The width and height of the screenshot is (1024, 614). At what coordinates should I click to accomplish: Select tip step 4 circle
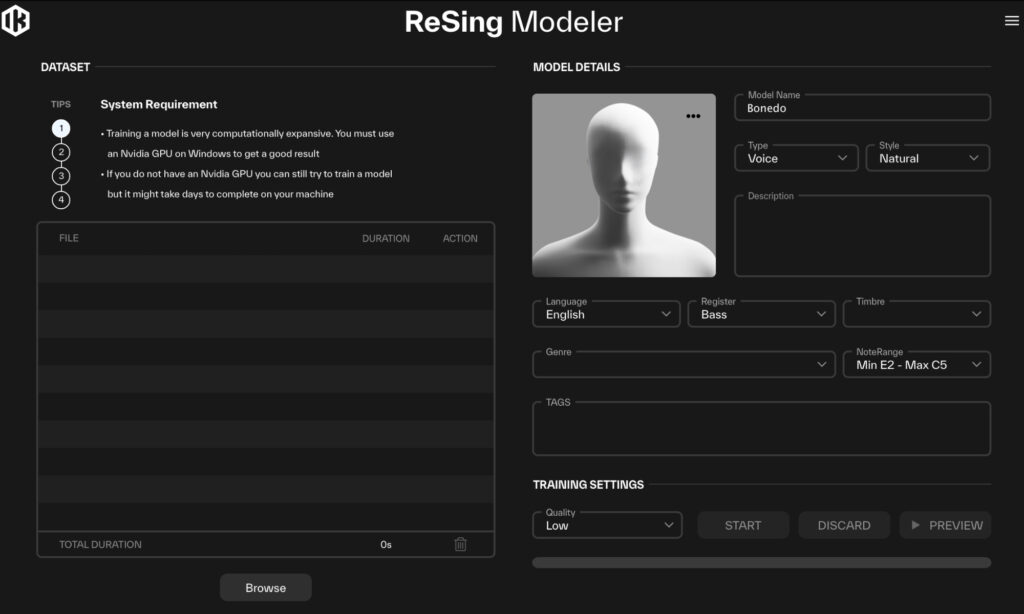60,199
